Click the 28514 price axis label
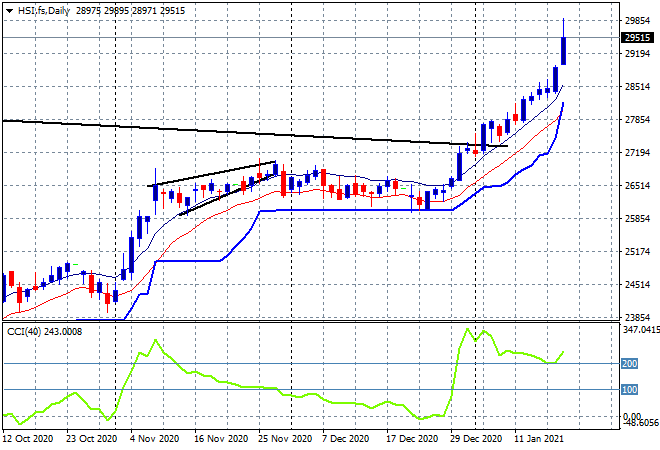The image size is (660, 450). point(637,87)
